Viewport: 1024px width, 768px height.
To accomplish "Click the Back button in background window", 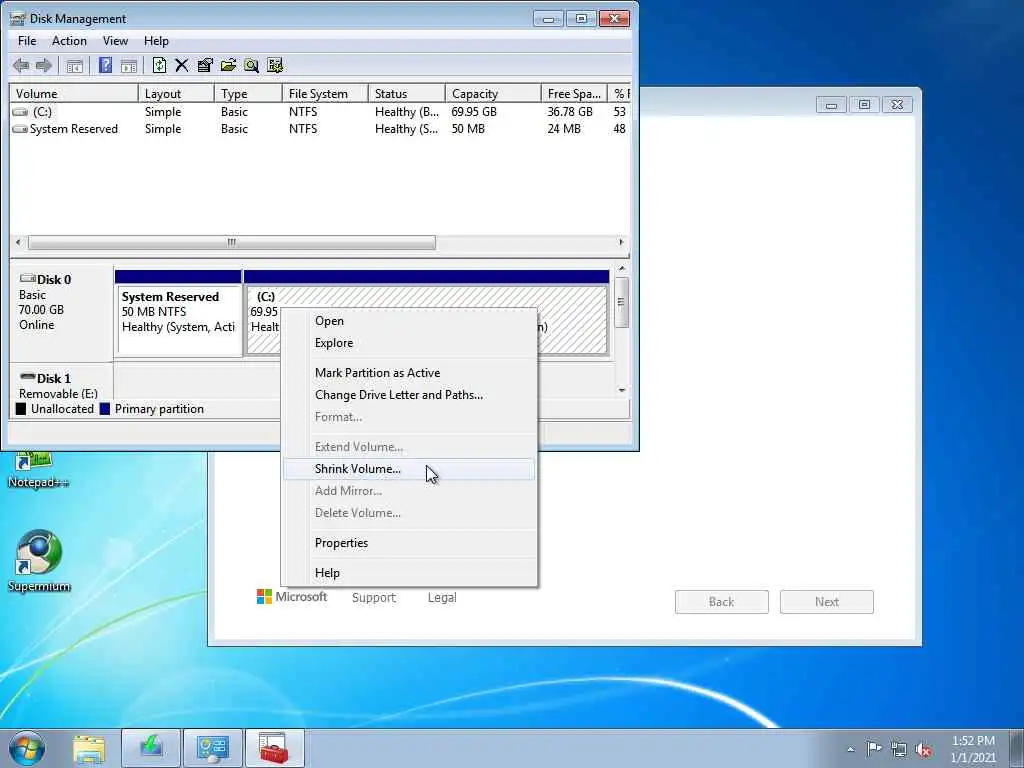I will (722, 602).
